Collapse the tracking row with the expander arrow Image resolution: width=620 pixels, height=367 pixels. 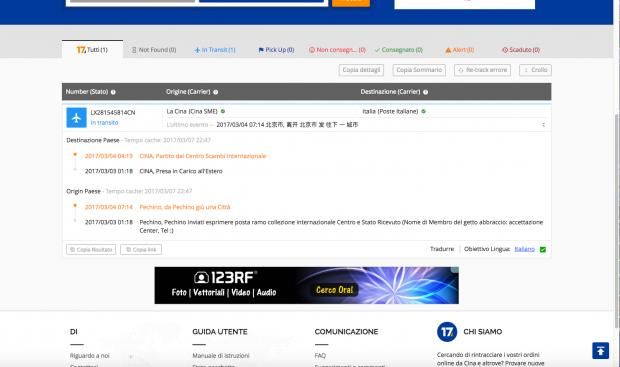pyautogui.click(x=543, y=125)
